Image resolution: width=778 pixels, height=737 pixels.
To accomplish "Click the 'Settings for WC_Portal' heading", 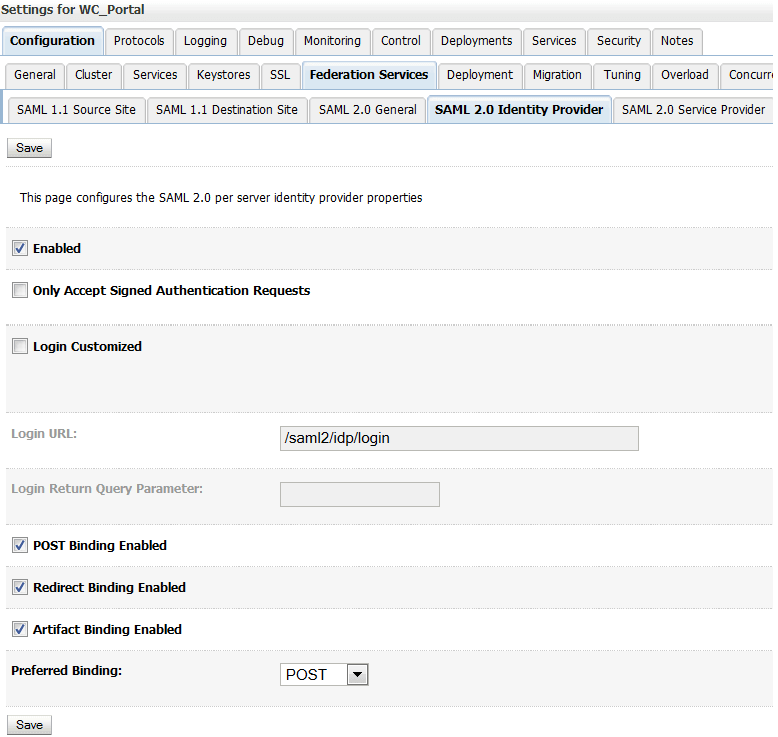I will (x=72, y=10).
